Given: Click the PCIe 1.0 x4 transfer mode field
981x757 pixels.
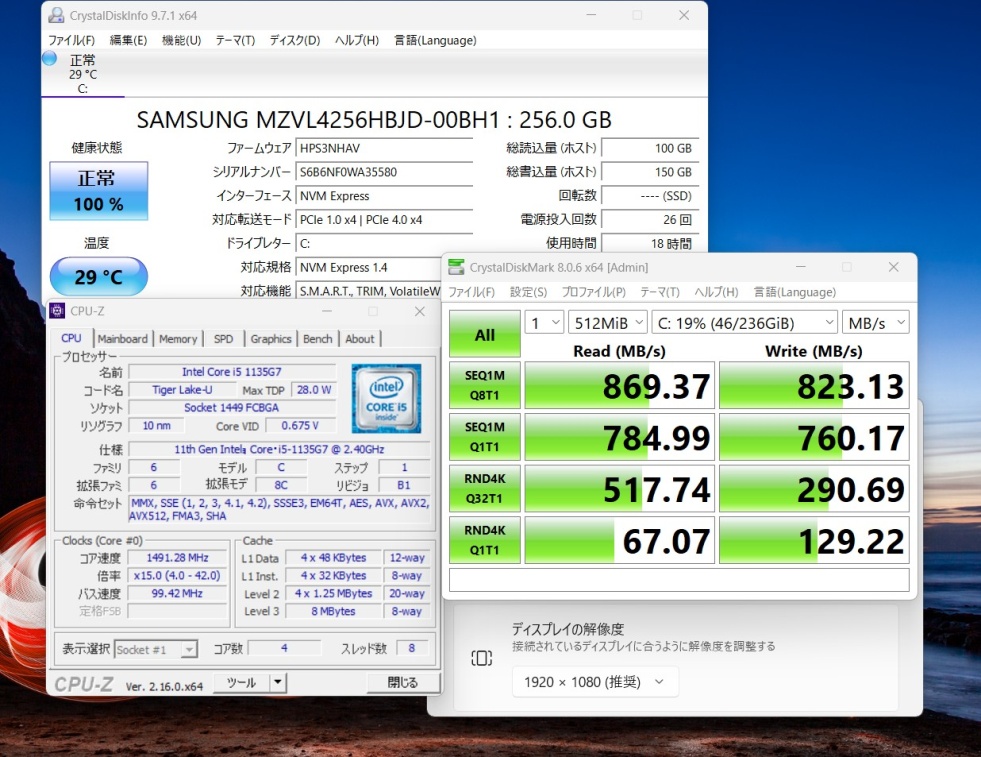Looking at the screenshot, I should coord(384,220).
